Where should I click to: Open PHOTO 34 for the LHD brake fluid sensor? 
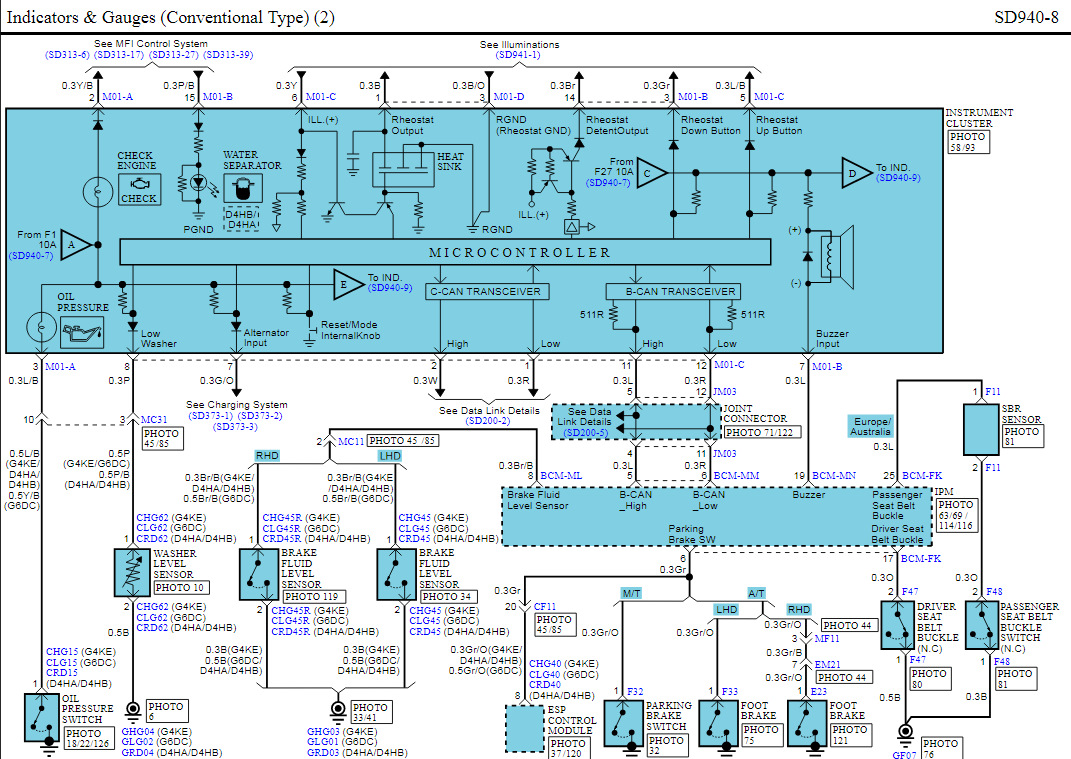448,596
